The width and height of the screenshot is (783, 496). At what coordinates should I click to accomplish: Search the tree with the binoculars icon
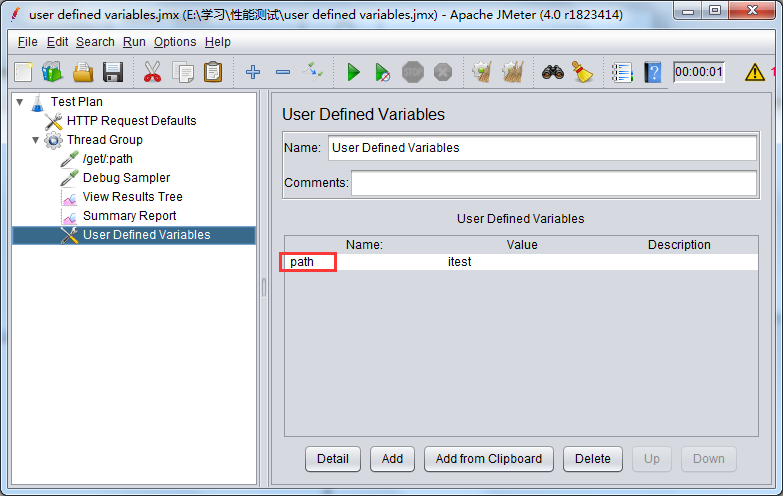pyautogui.click(x=552, y=72)
